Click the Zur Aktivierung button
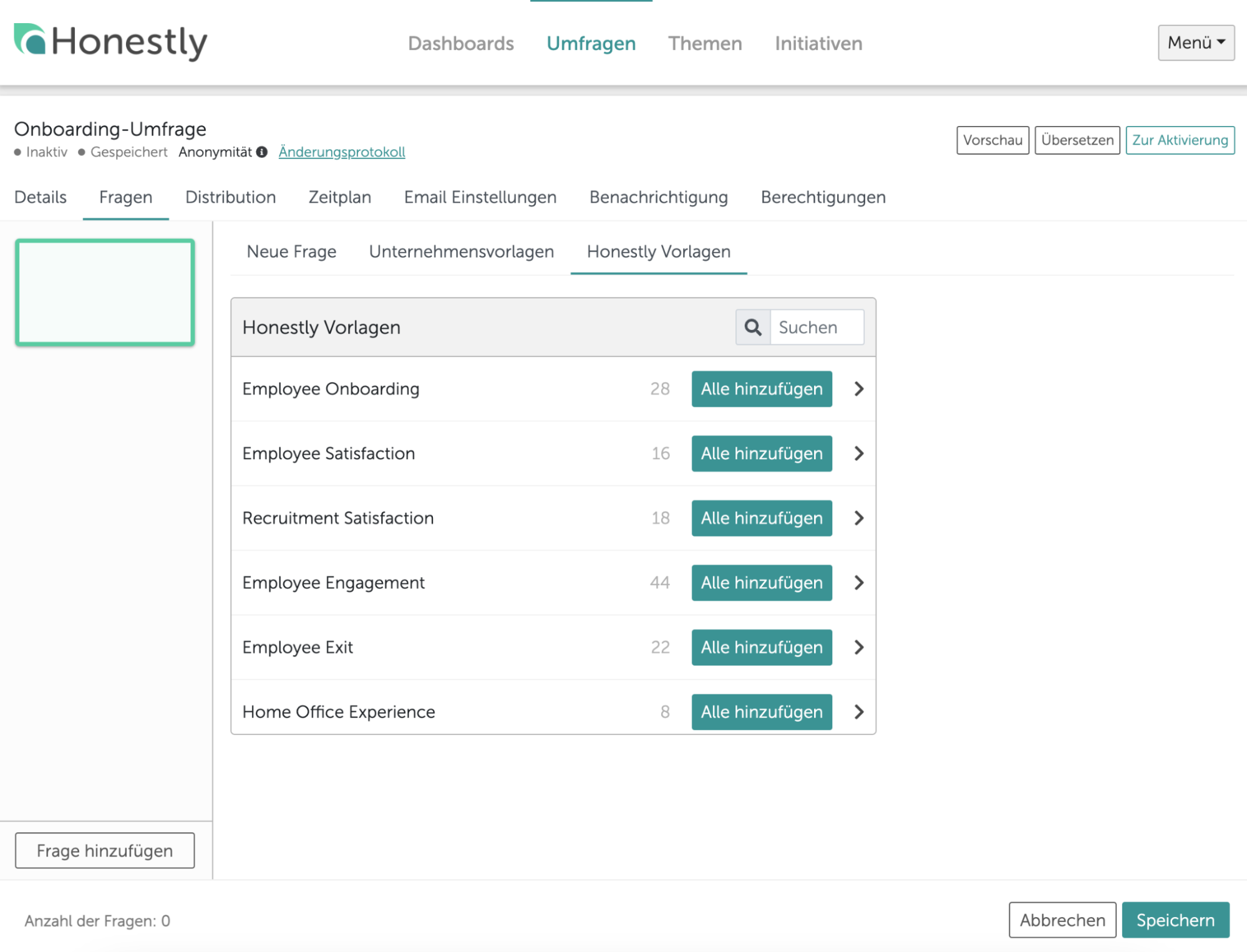 click(1180, 140)
